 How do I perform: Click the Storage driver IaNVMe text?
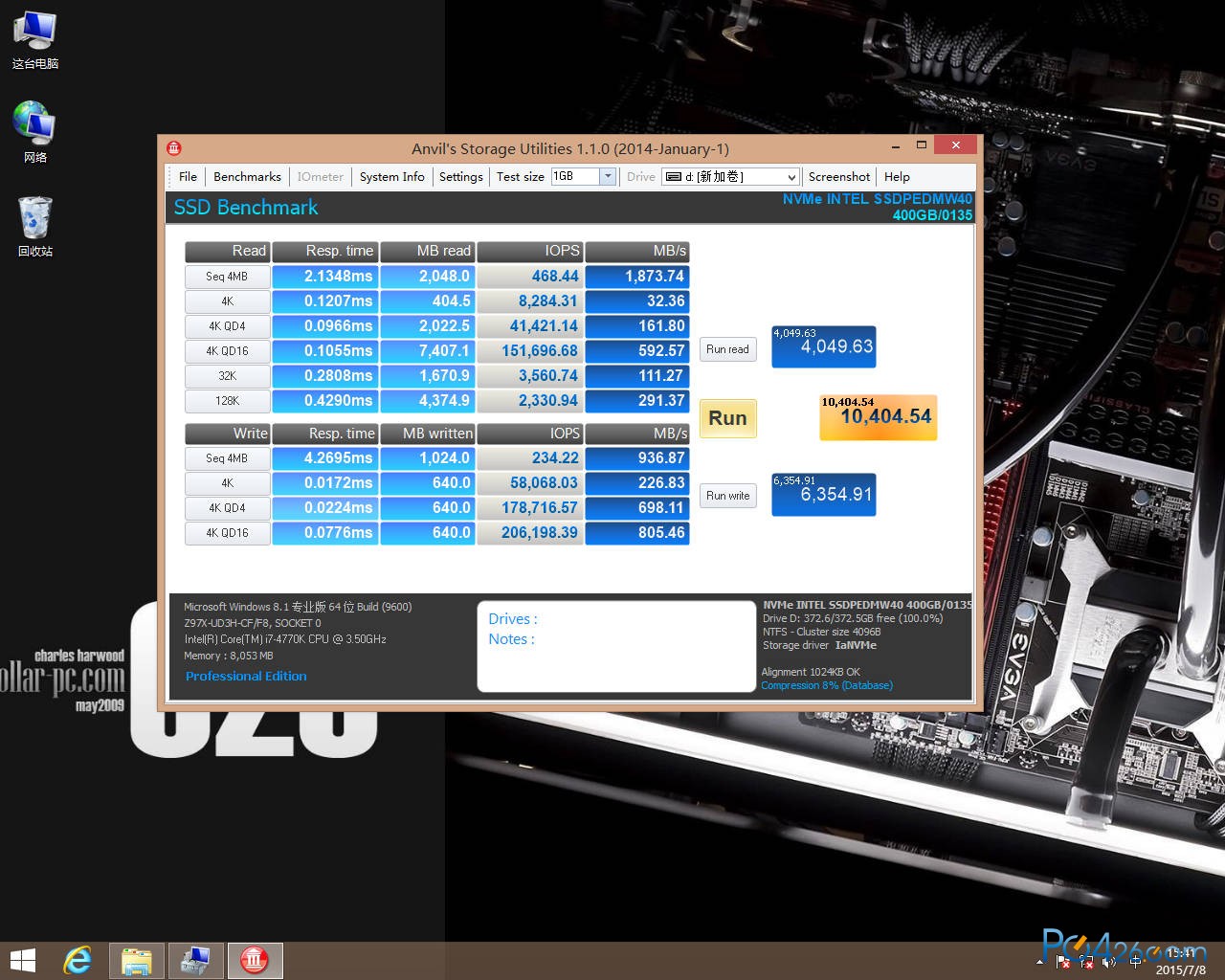[819, 645]
